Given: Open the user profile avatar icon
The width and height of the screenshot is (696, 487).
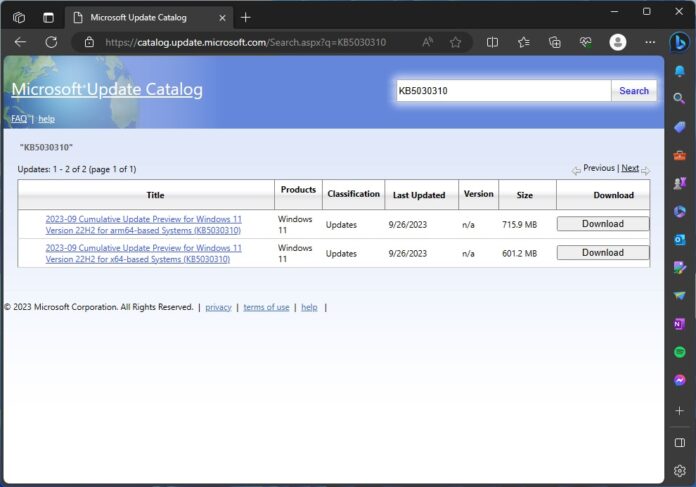Looking at the screenshot, I should coord(618,42).
